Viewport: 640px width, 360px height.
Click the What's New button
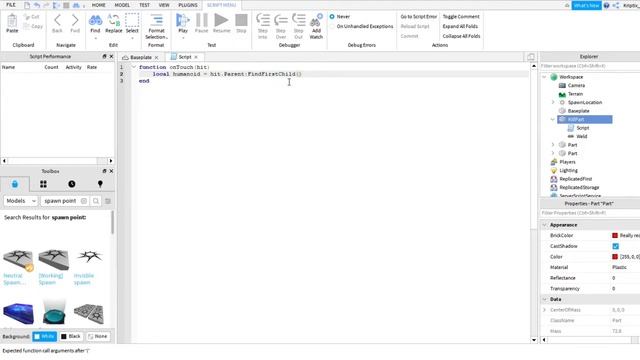(587, 5)
